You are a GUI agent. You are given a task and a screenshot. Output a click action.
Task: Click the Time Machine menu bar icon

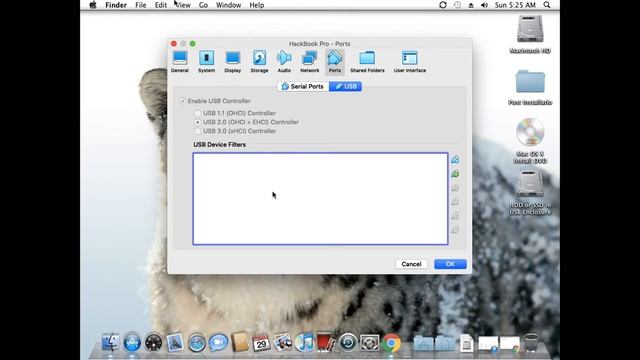click(x=457, y=5)
